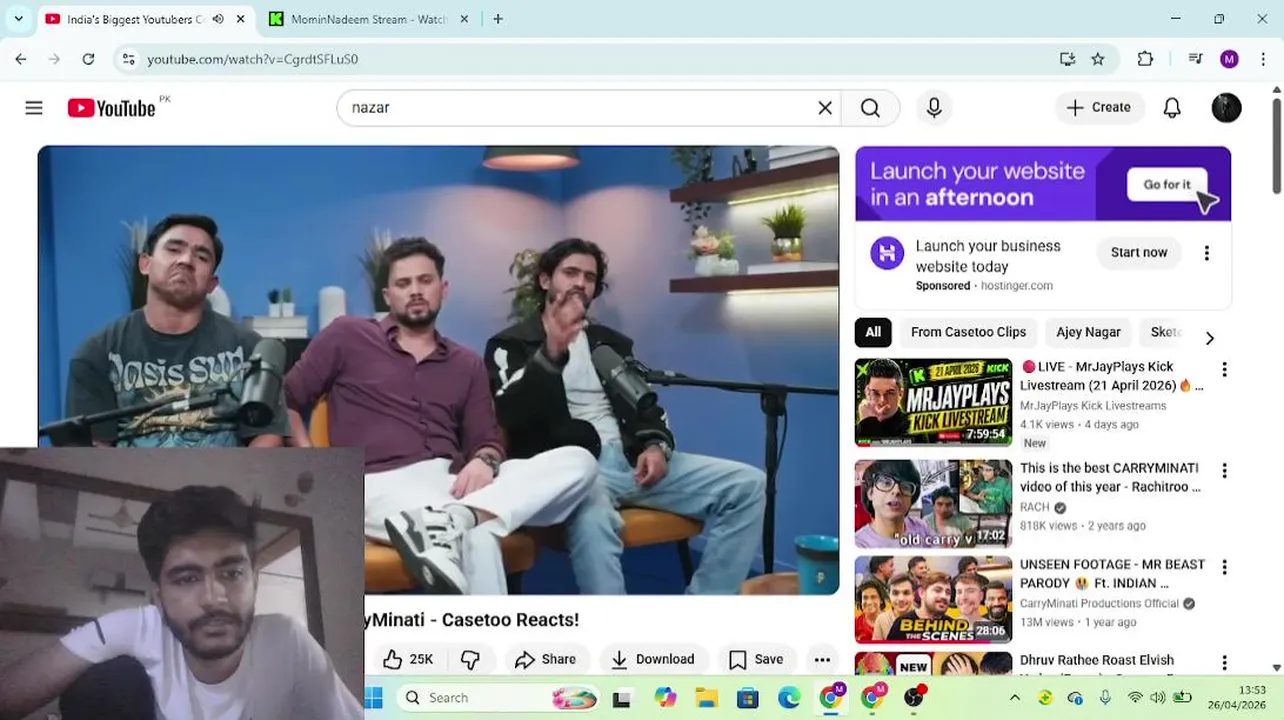Click Go for it ad banner button
1284x720 pixels.
click(x=1167, y=184)
